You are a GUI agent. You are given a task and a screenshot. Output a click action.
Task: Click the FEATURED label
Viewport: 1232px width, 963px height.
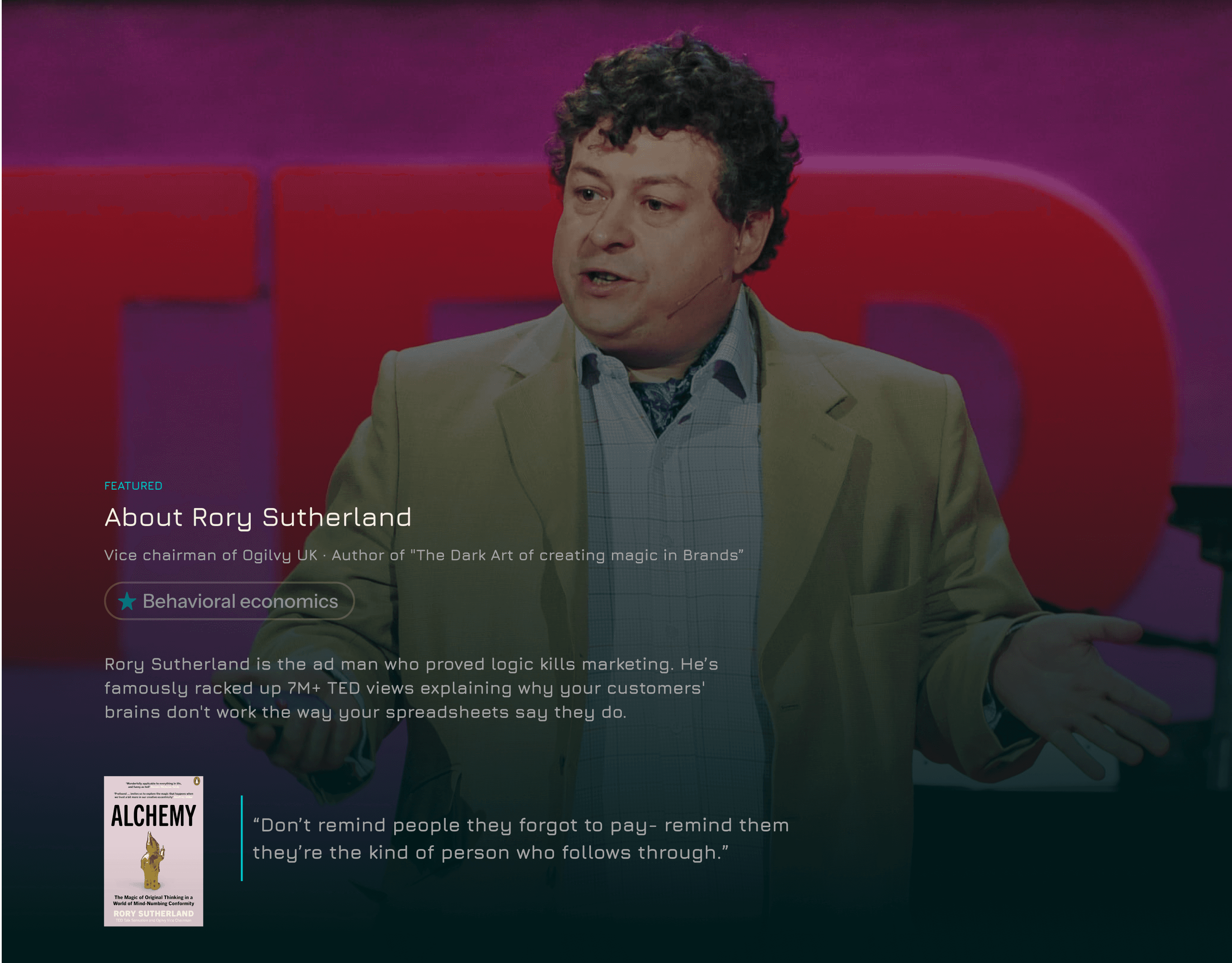(133, 485)
